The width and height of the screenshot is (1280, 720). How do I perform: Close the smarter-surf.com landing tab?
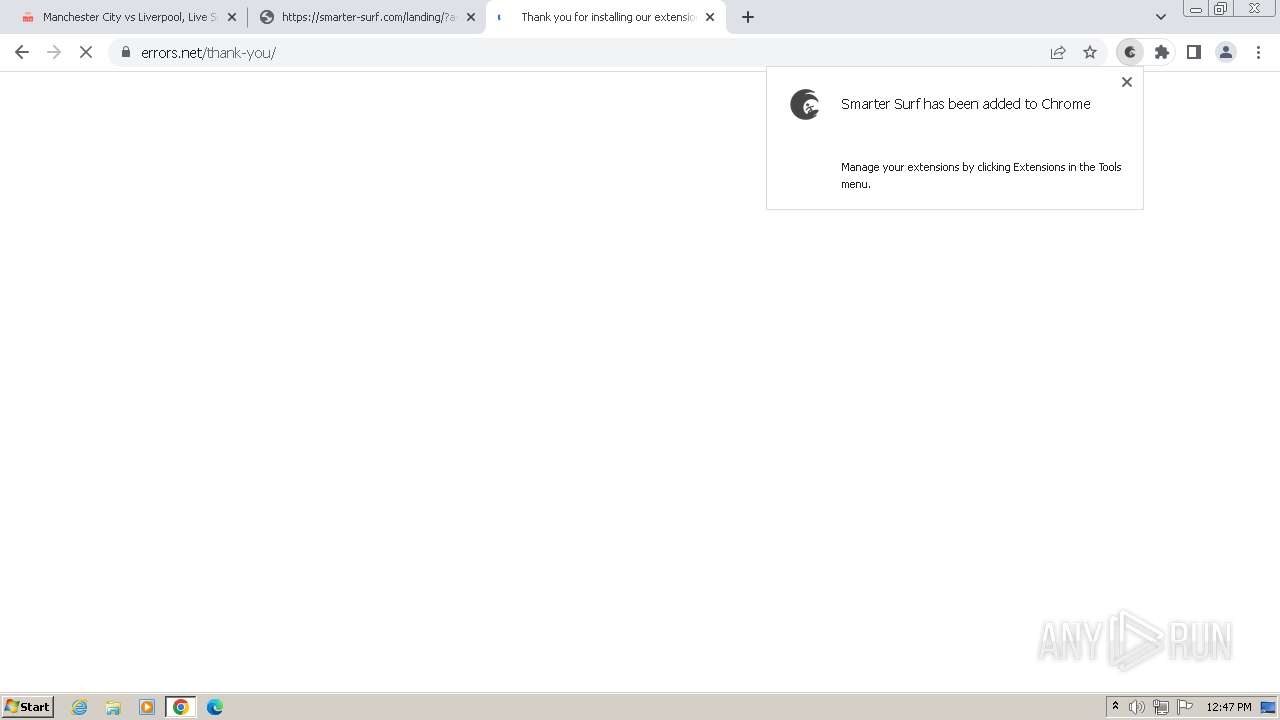coord(471,17)
